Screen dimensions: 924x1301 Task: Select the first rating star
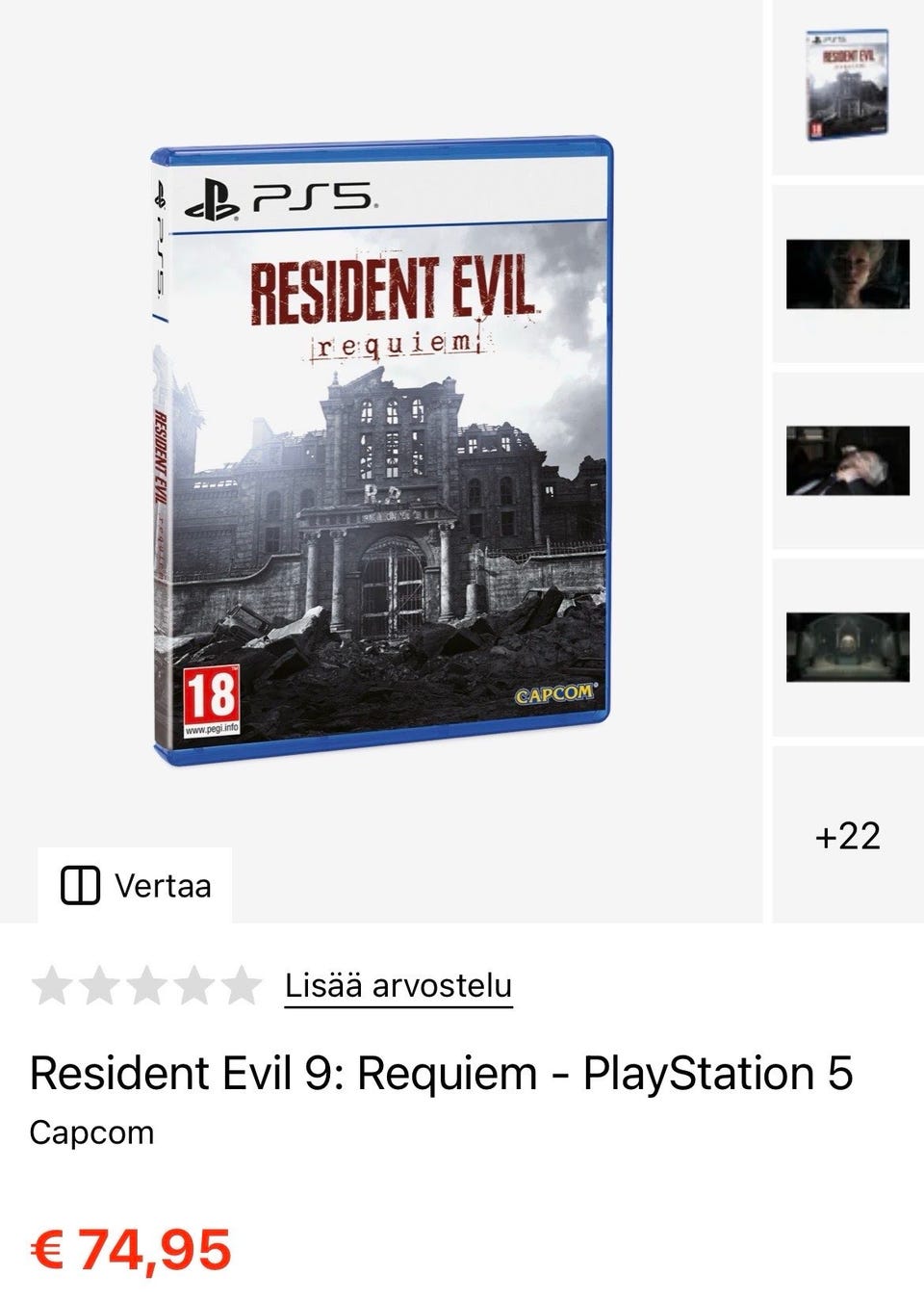tap(52, 986)
